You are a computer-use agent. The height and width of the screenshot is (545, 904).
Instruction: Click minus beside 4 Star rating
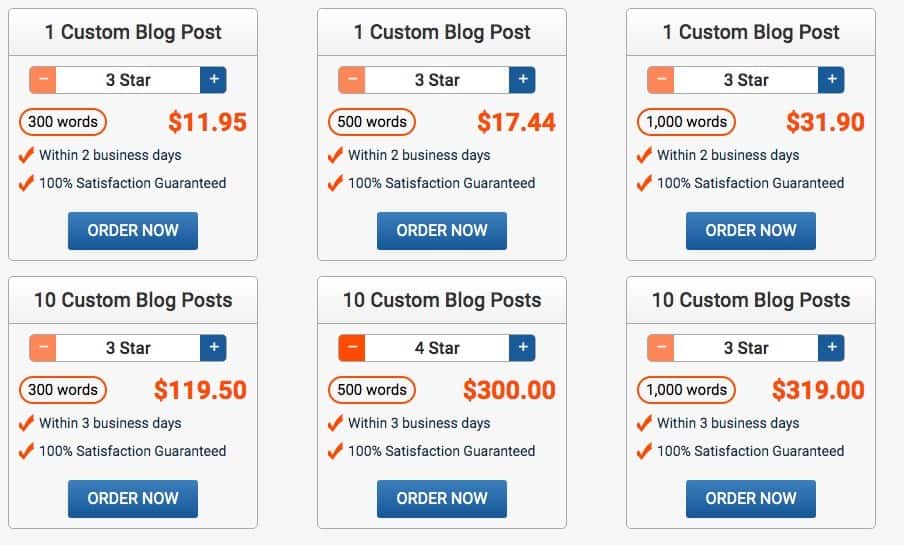pyautogui.click(x=352, y=348)
